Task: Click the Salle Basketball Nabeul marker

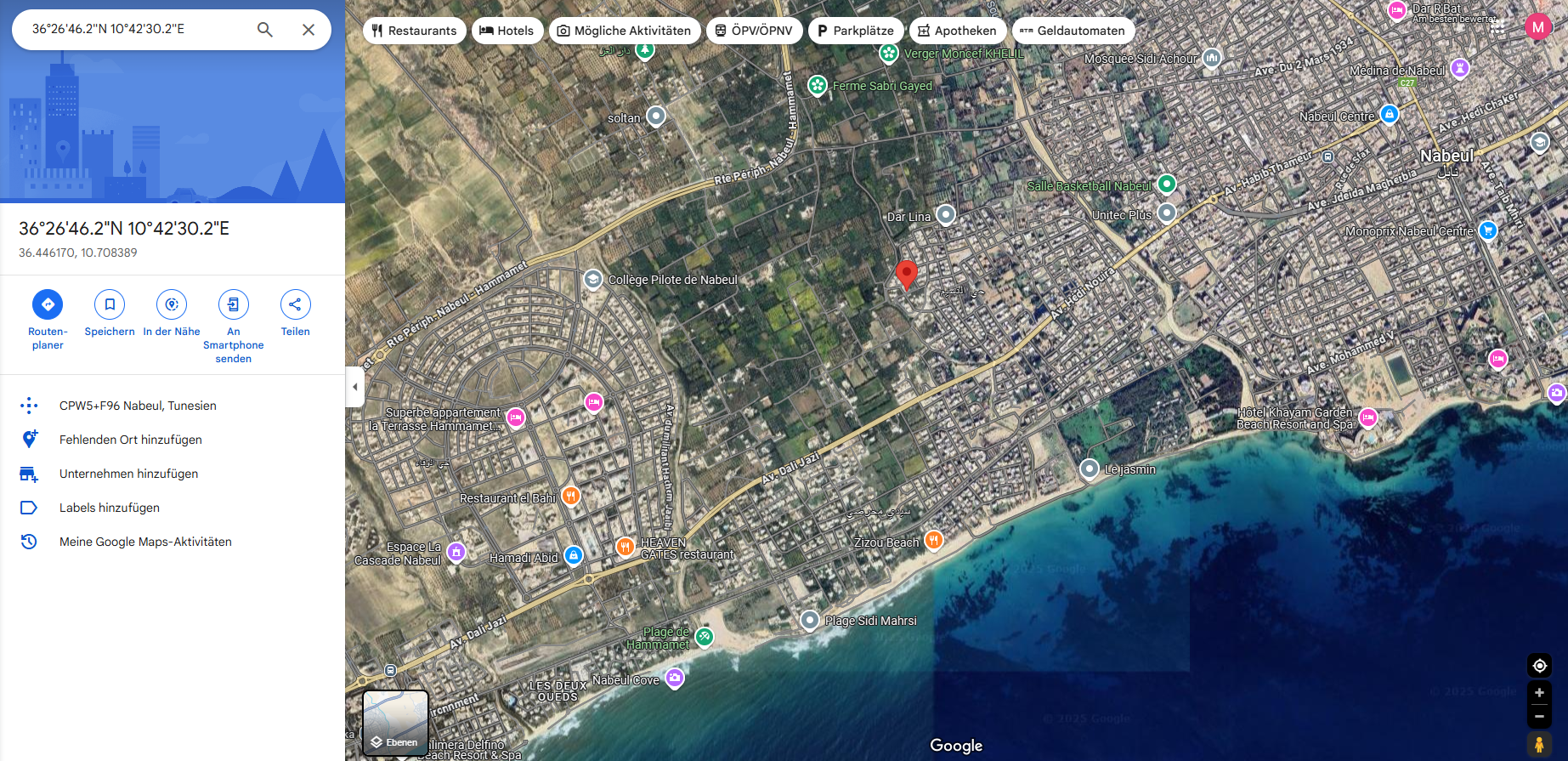Action: (1167, 184)
